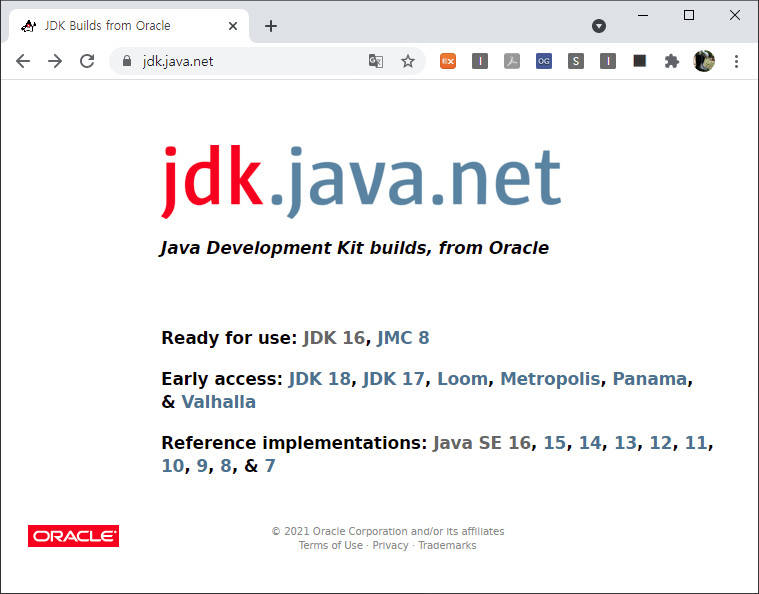This screenshot has height=594, width=759.
Task: Open the Loom early access link
Action: pos(462,379)
